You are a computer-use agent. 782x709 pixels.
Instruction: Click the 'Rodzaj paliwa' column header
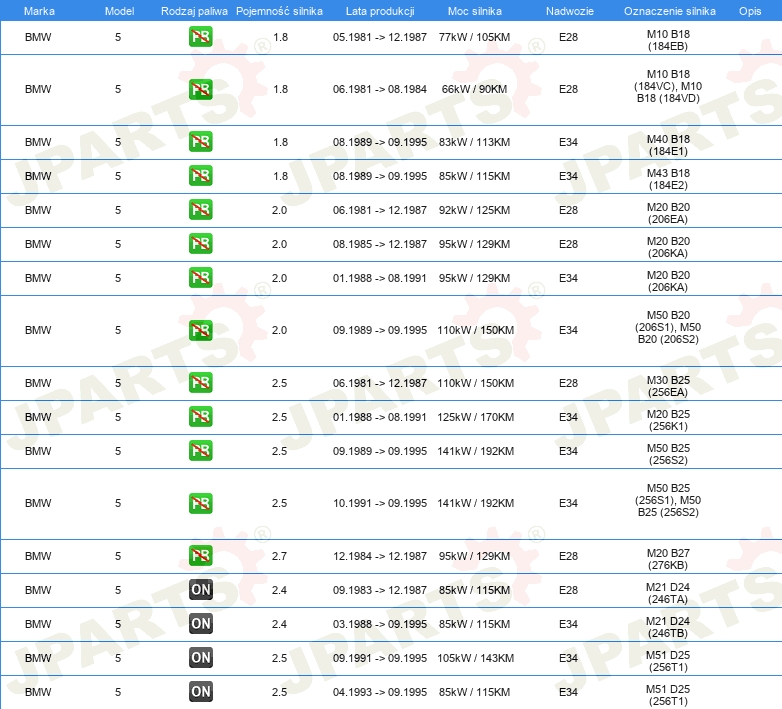point(194,11)
